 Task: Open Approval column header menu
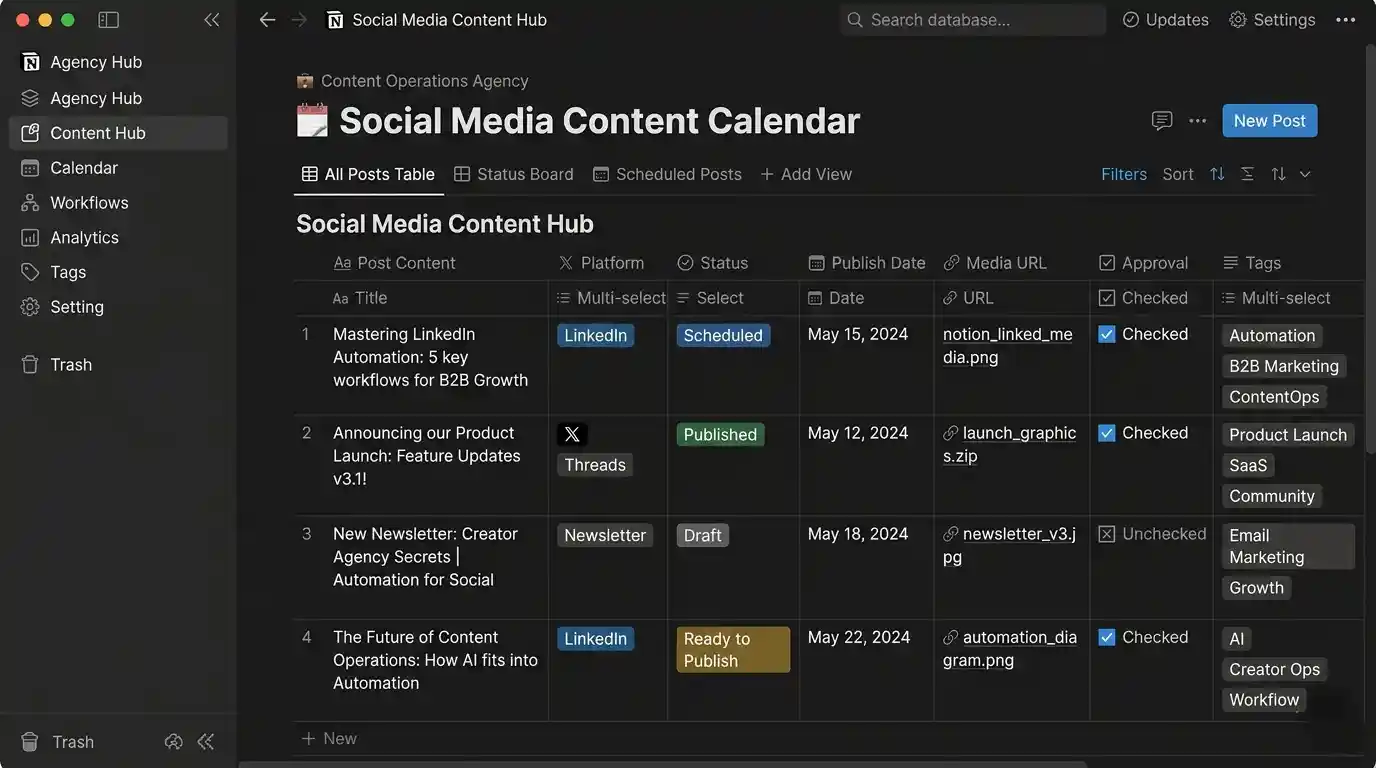pos(1144,263)
